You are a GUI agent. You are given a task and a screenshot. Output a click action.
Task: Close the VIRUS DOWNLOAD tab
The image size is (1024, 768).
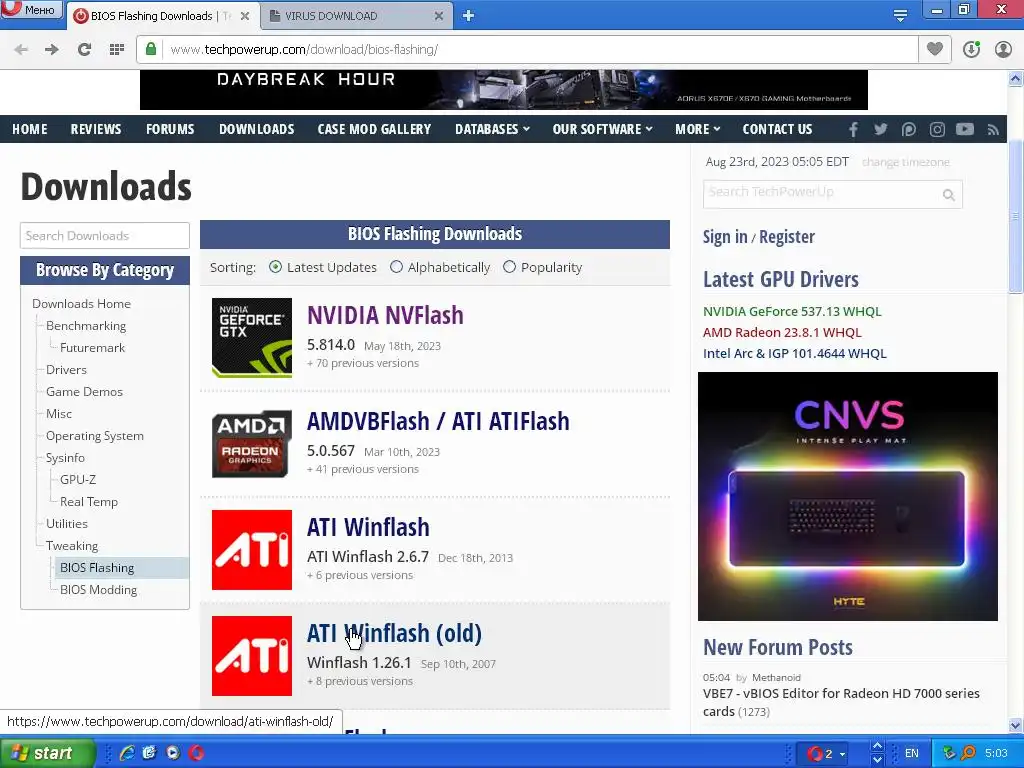[x=439, y=16]
